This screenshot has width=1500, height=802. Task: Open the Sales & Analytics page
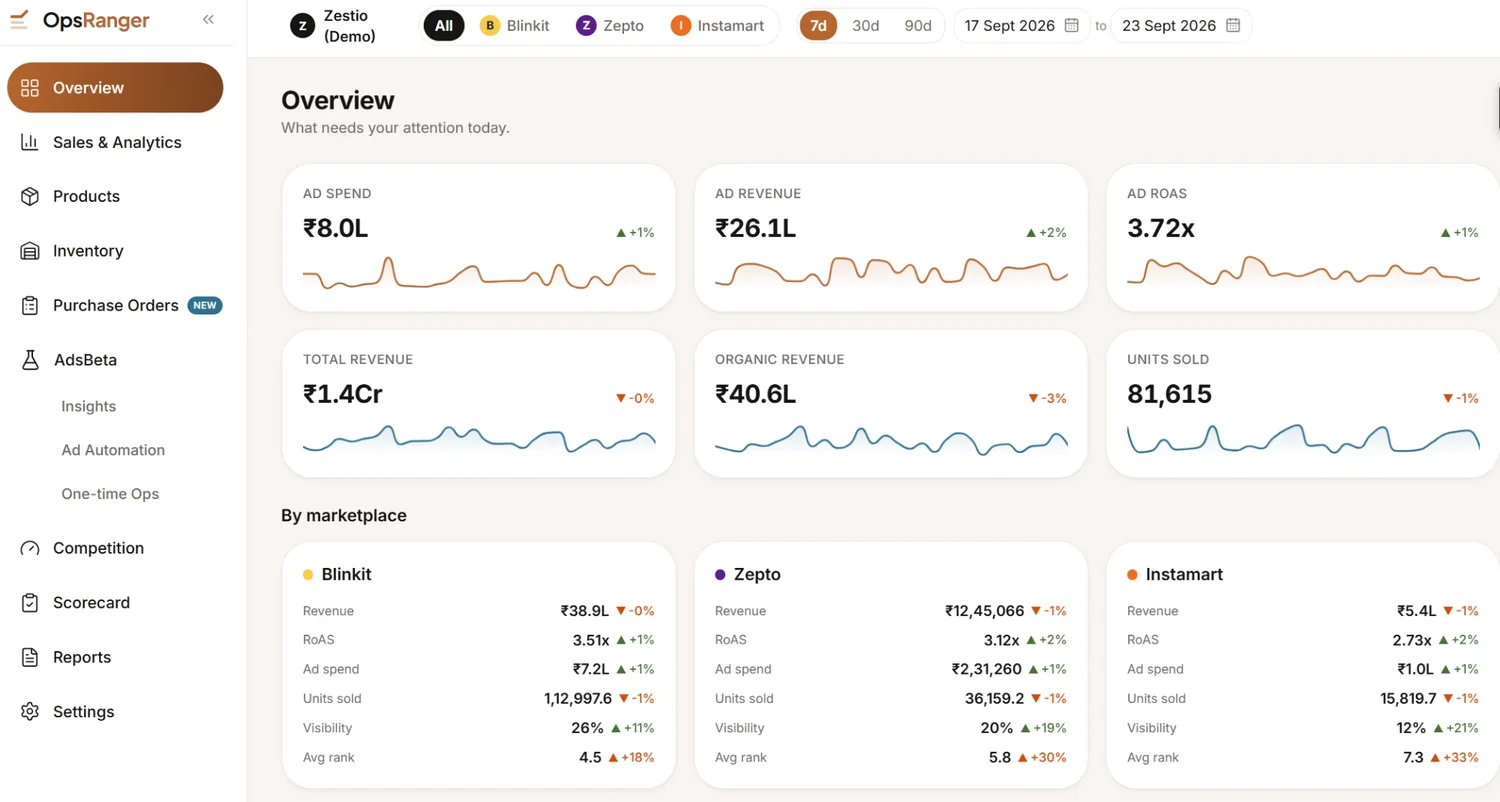coord(115,142)
